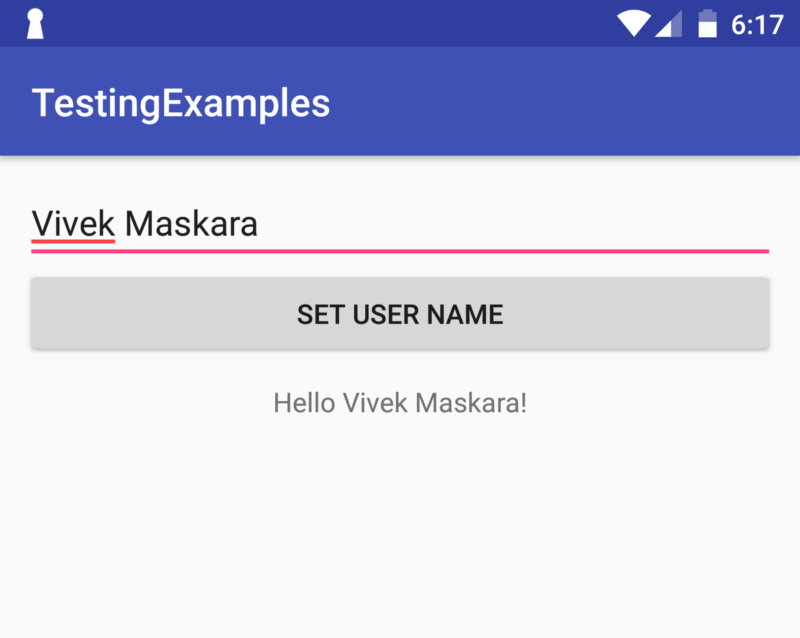The height and width of the screenshot is (638, 800).
Task: Click the word Hello in the greeting
Action: tap(305, 403)
